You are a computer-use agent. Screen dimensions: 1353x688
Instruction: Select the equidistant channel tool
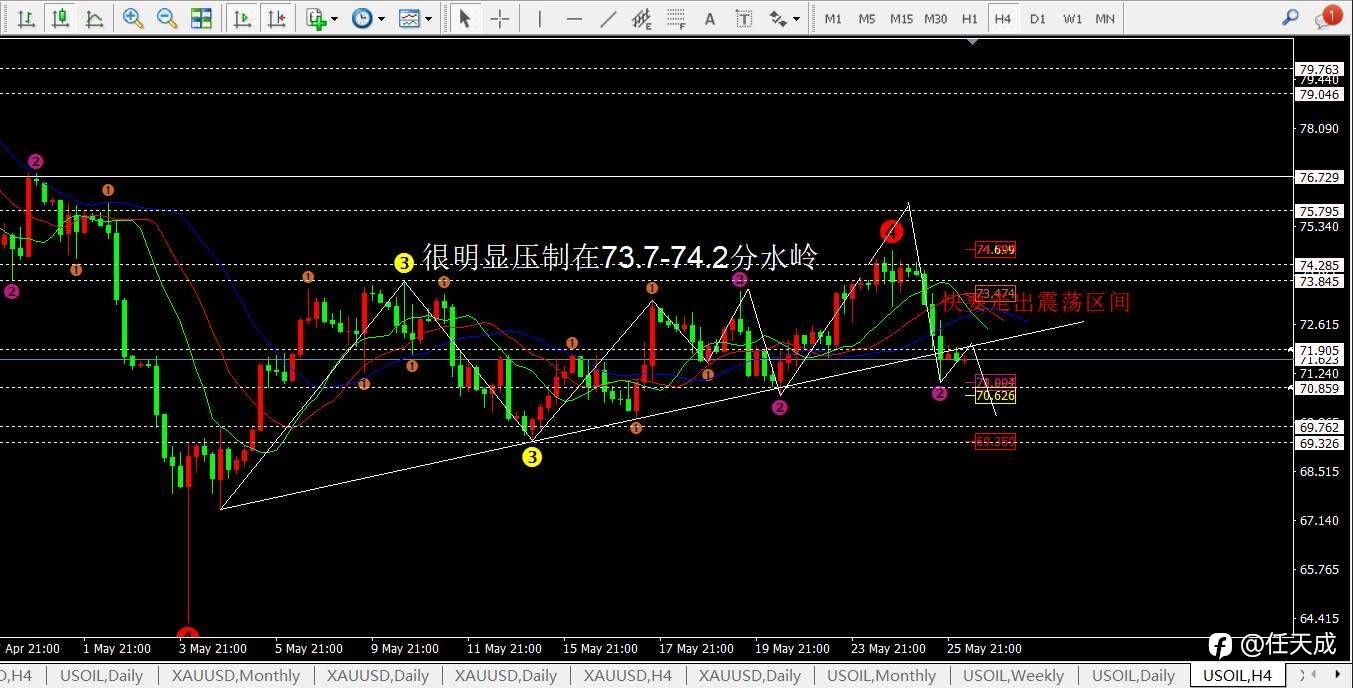pos(642,18)
